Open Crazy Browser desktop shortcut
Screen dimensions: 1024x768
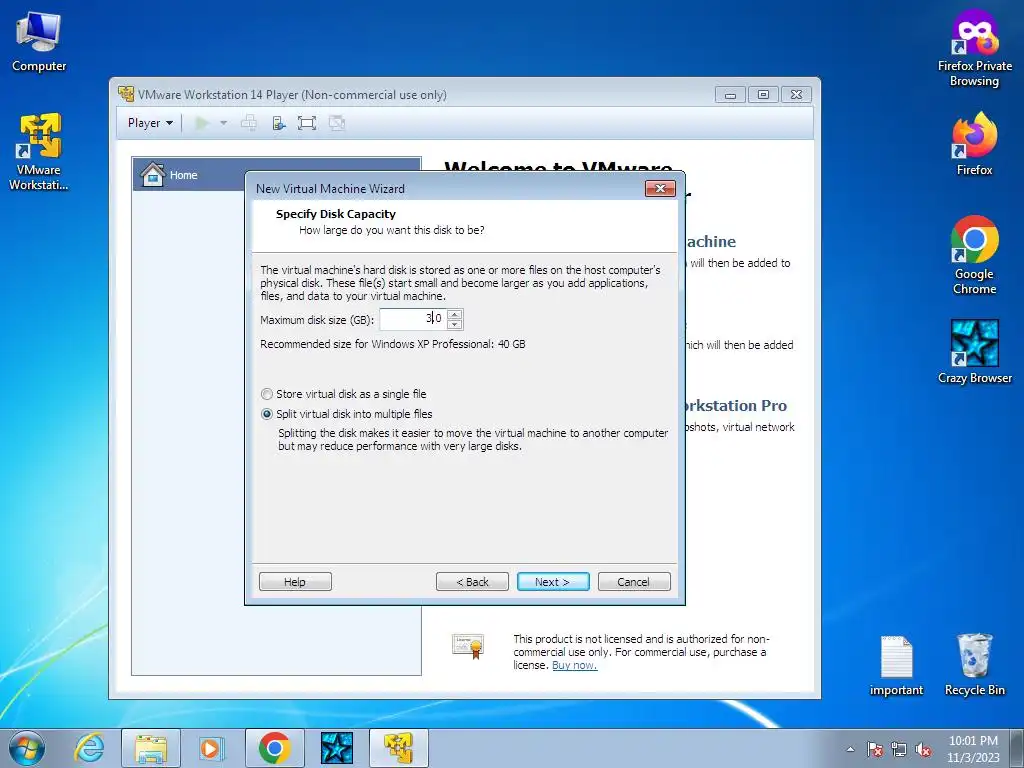(x=974, y=351)
